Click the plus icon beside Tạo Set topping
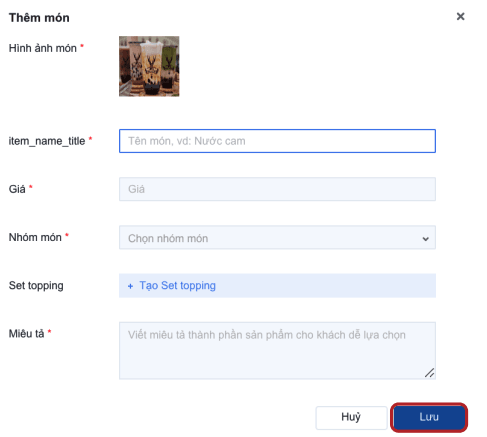The image size is (487, 437). [130, 286]
